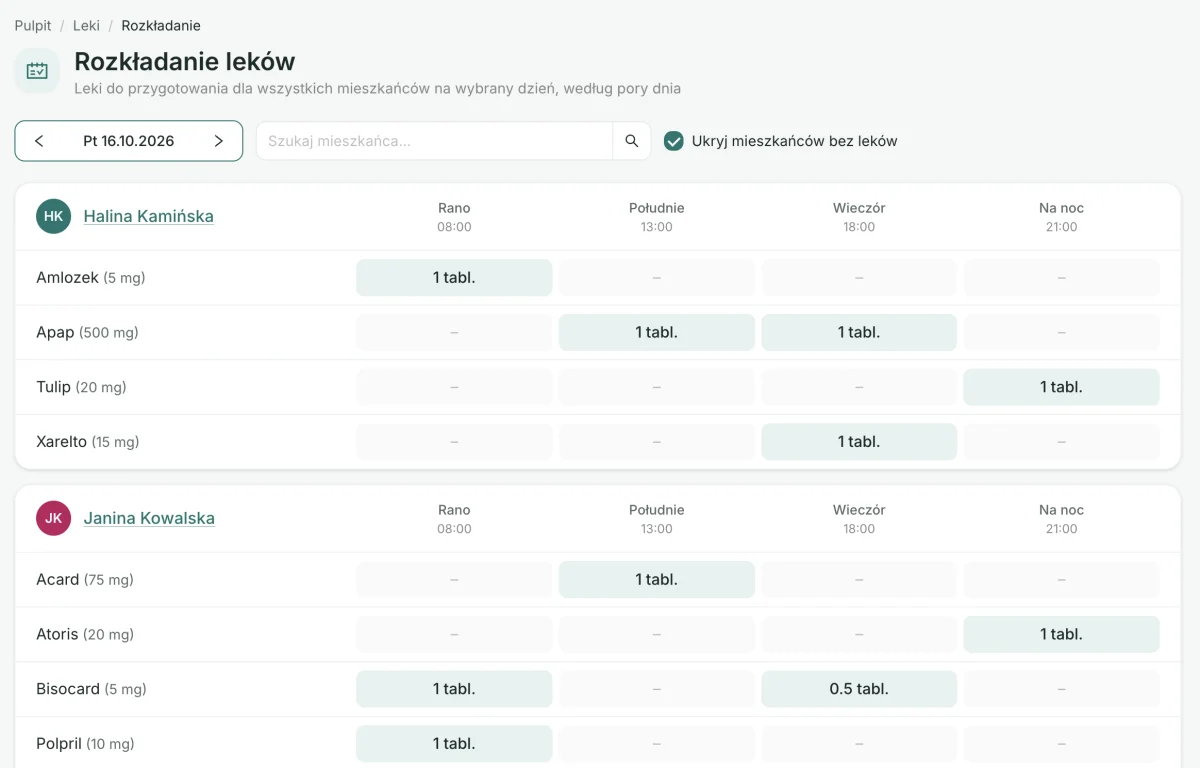
Task: Go to next day with right chevron
Action: click(x=218, y=141)
